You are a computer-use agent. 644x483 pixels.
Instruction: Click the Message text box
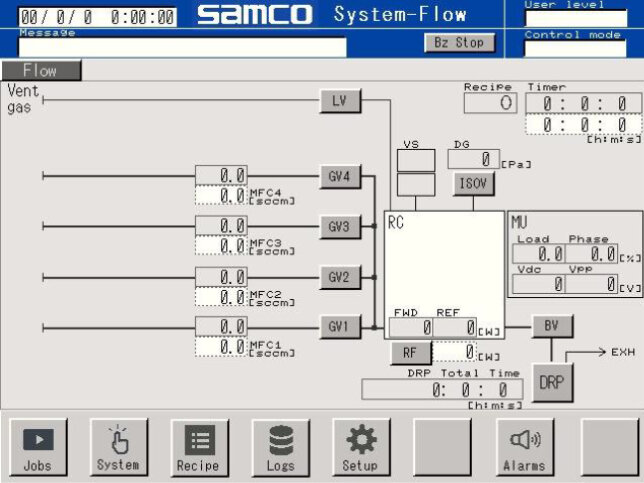[x=182, y=47]
